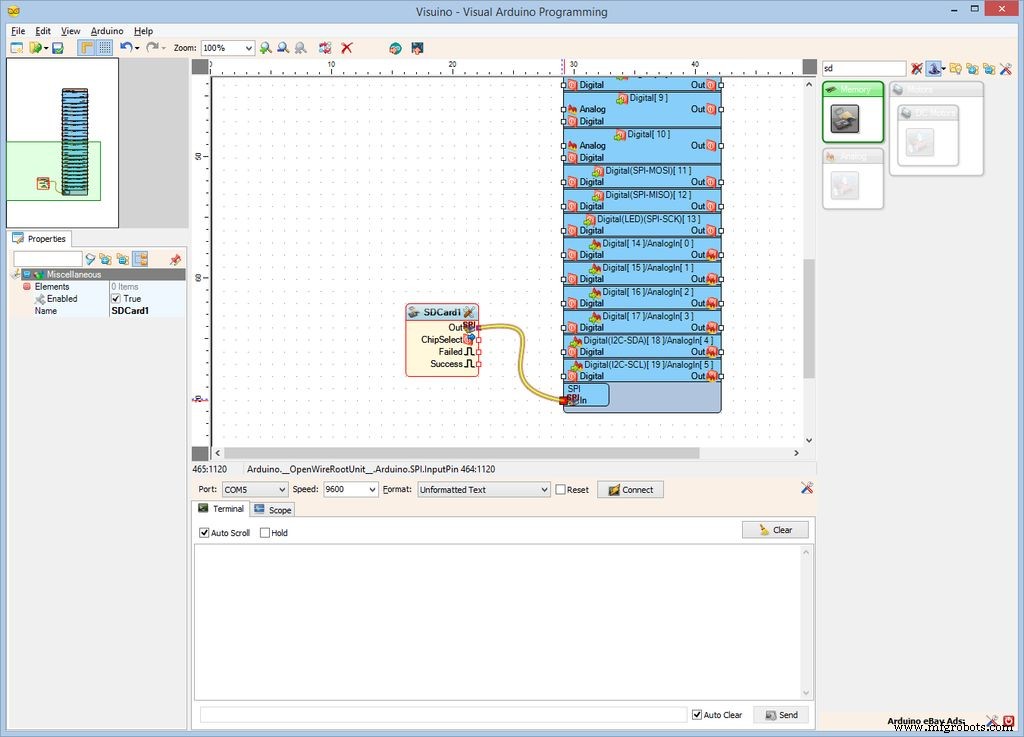Click the Clear button above the terminal
This screenshot has height=737, width=1024.
click(x=775, y=530)
